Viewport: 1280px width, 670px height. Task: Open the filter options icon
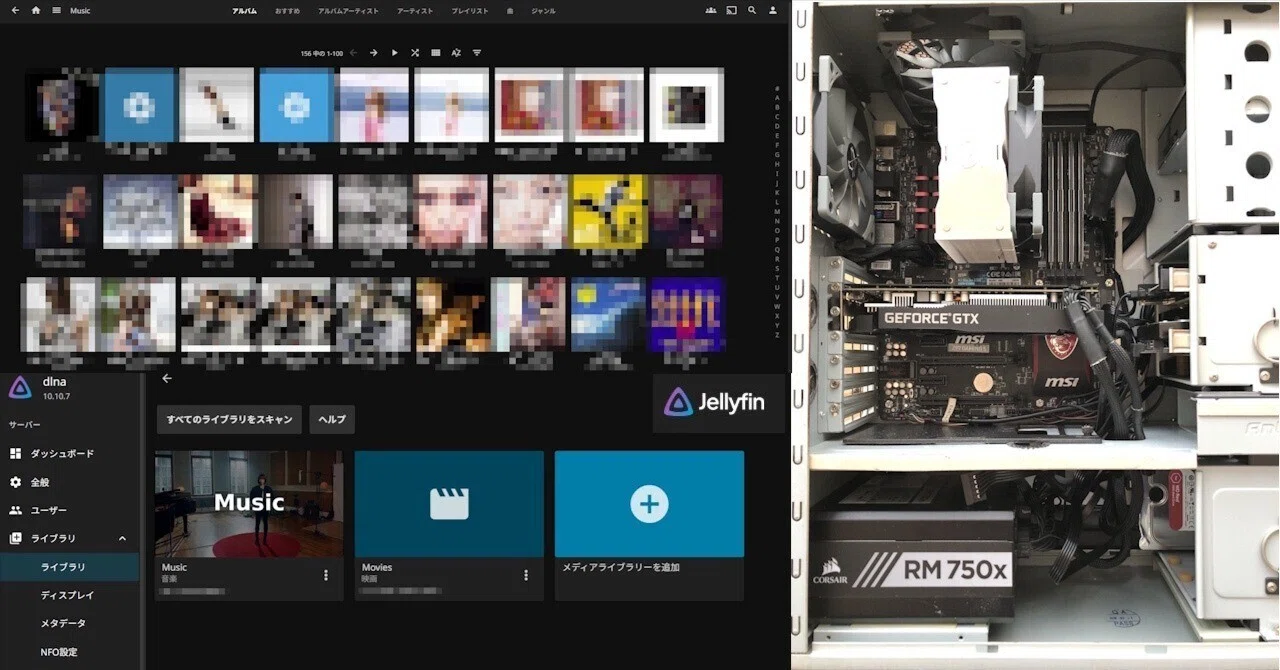pyautogui.click(x=477, y=52)
